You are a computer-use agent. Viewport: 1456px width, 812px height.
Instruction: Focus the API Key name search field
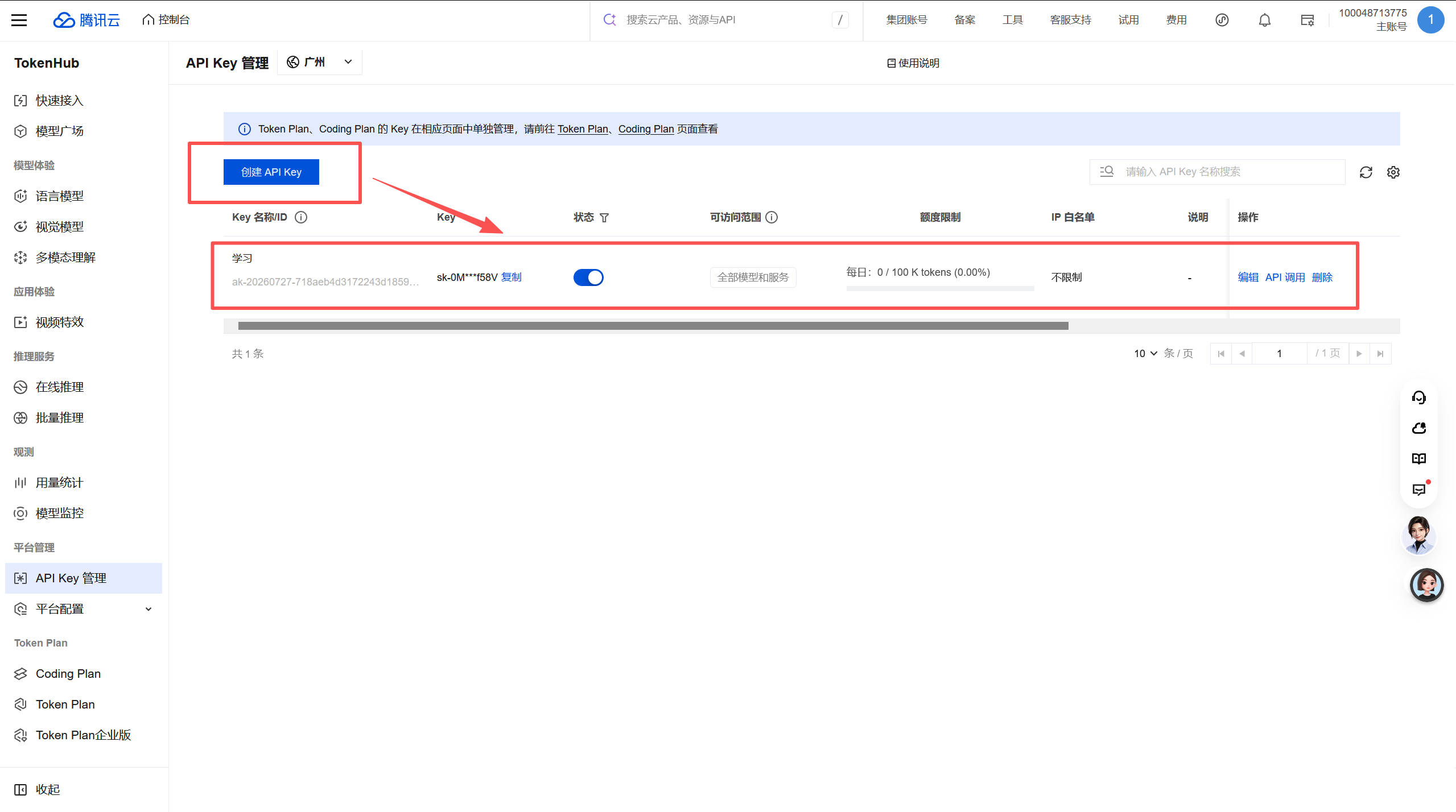tap(1218, 172)
